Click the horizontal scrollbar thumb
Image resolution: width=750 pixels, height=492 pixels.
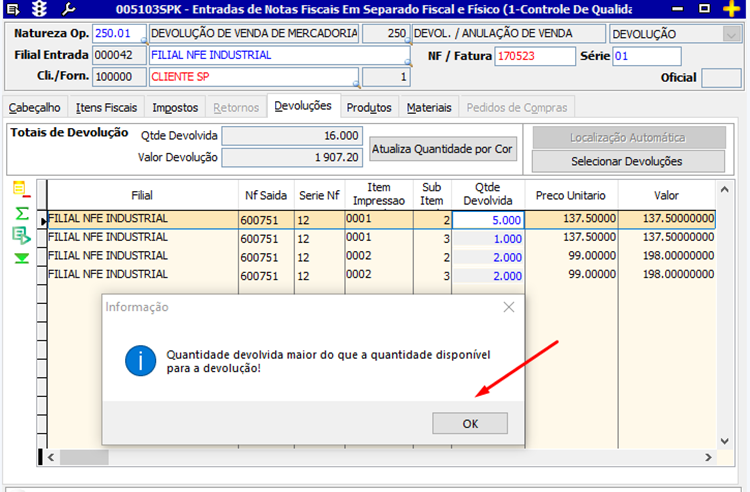point(84,458)
